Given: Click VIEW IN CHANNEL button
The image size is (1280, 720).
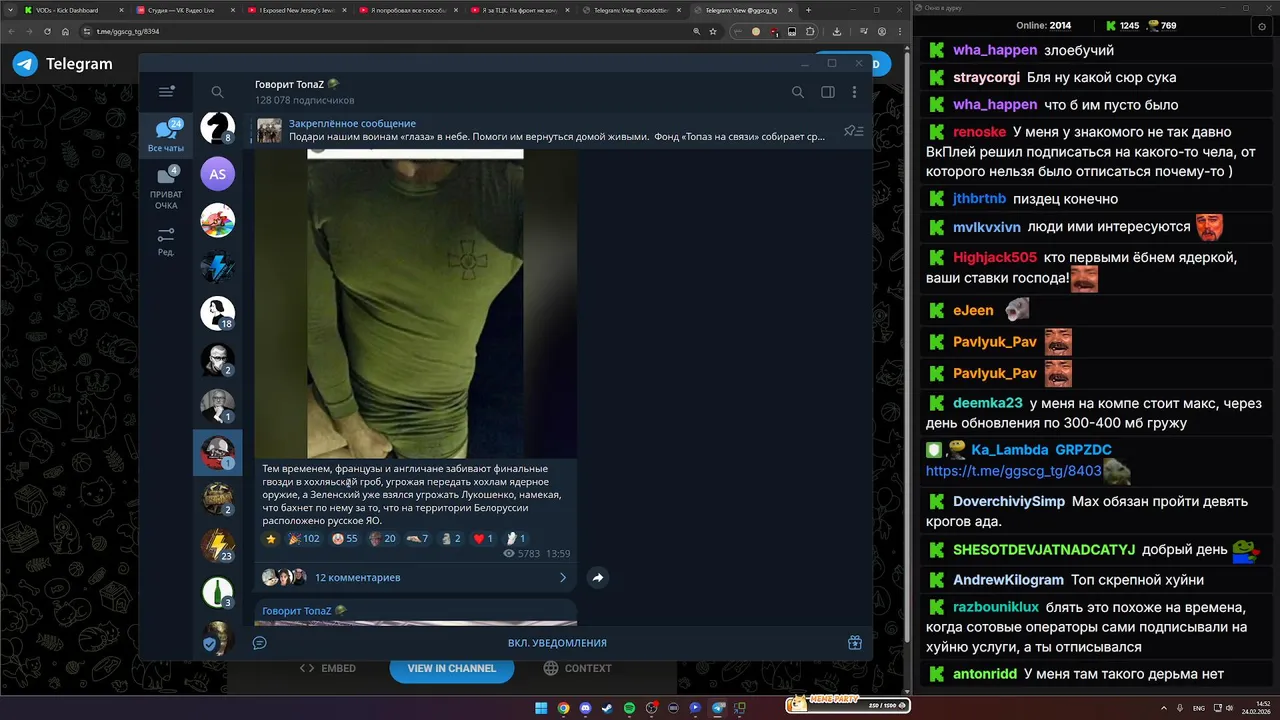Looking at the screenshot, I should click(451, 668).
